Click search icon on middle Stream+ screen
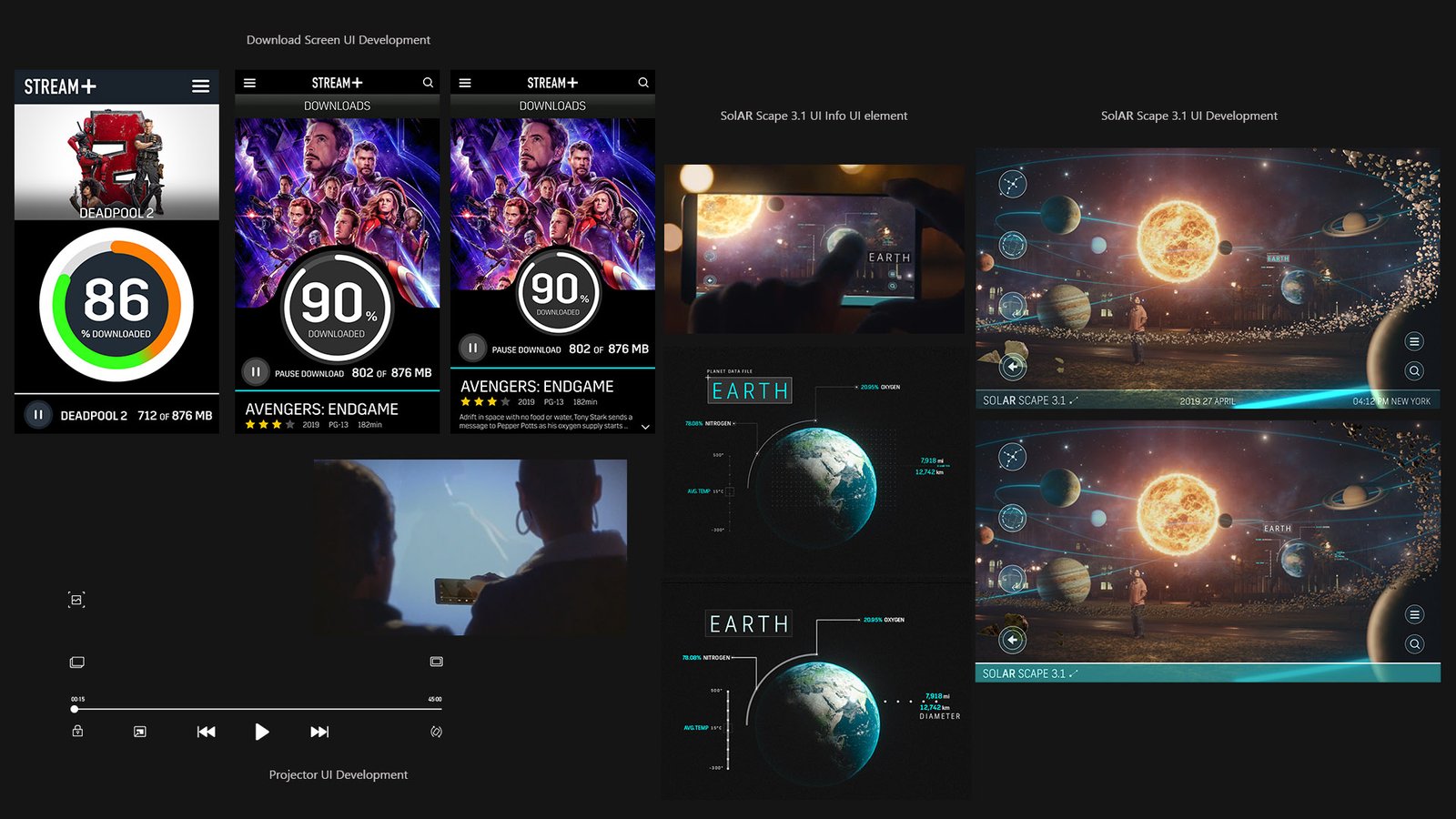This screenshot has width=1456, height=819. tap(428, 83)
